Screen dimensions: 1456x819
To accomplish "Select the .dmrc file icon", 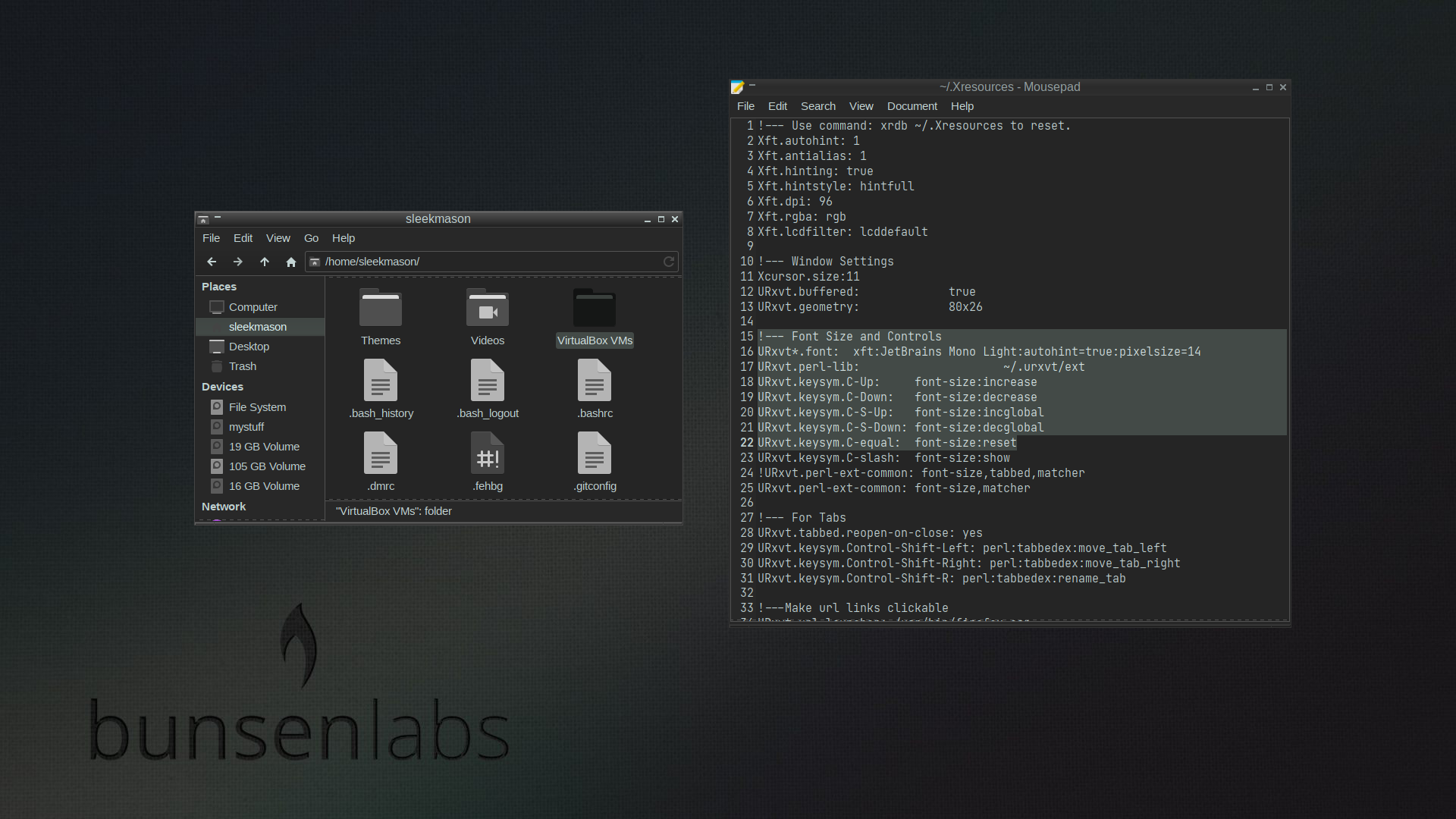I will tap(381, 453).
